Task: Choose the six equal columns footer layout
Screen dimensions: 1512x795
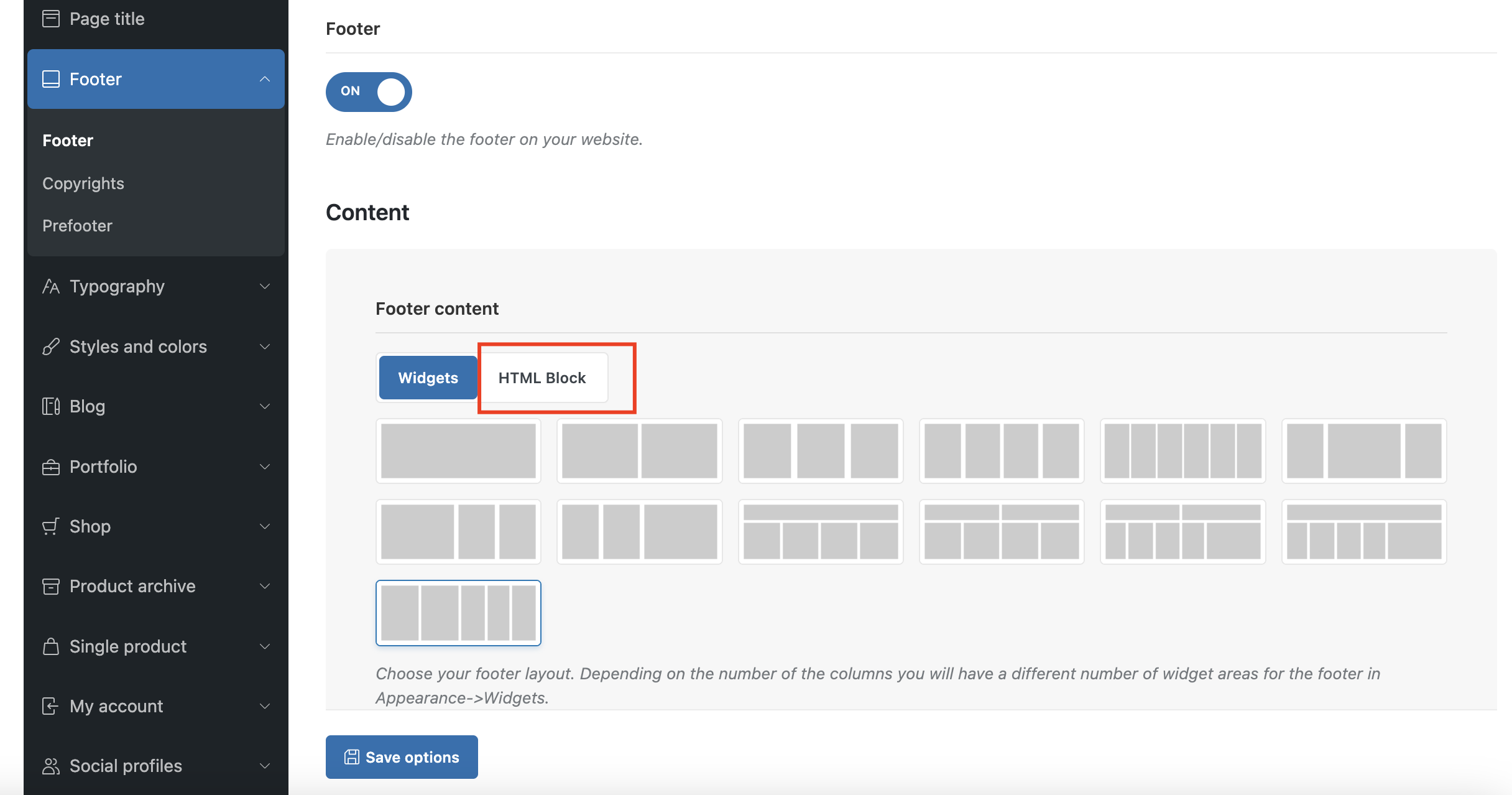Action: pyautogui.click(x=1183, y=451)
